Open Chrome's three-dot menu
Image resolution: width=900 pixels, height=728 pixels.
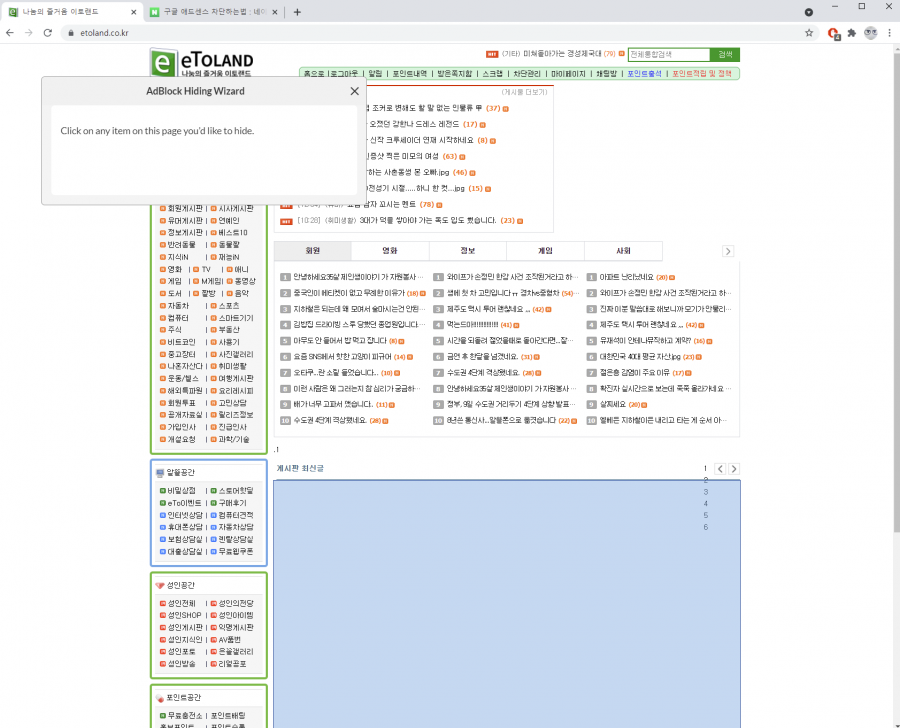tap(889, 33)
